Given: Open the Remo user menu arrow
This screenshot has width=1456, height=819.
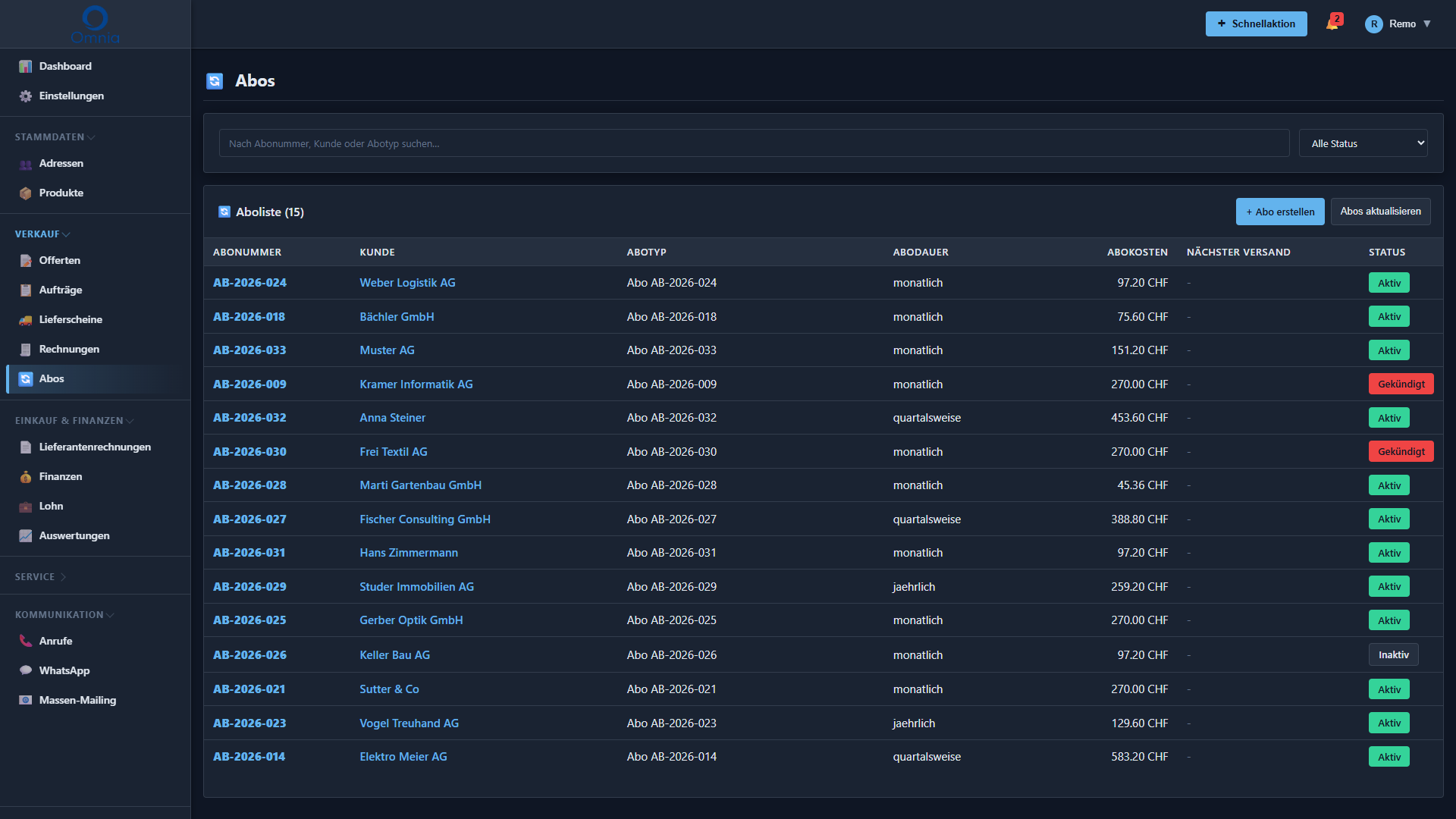Looking at the screenshot, I should (1427, 24).
